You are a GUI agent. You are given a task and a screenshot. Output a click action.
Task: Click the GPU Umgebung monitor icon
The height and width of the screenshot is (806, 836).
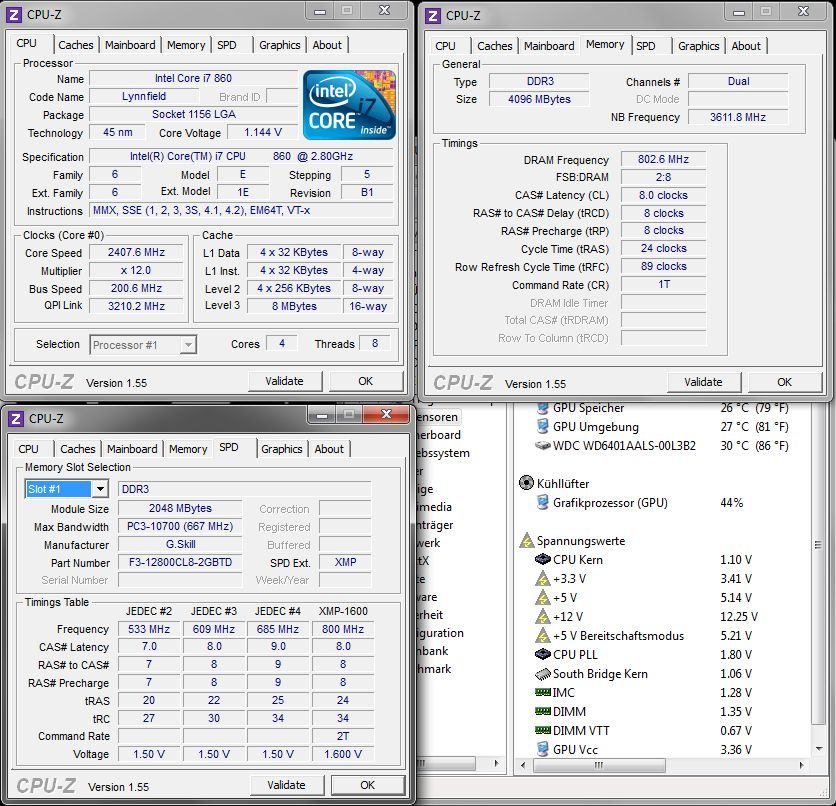coord(542,426)
